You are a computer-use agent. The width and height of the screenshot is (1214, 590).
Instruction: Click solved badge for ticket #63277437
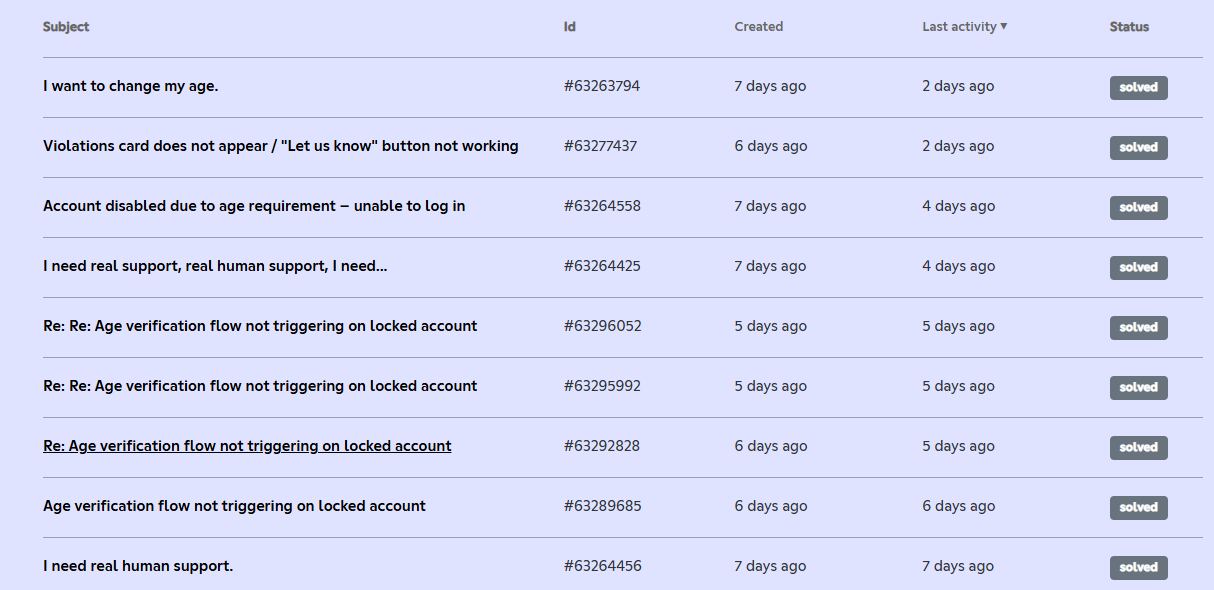(x=1138, y=148)
